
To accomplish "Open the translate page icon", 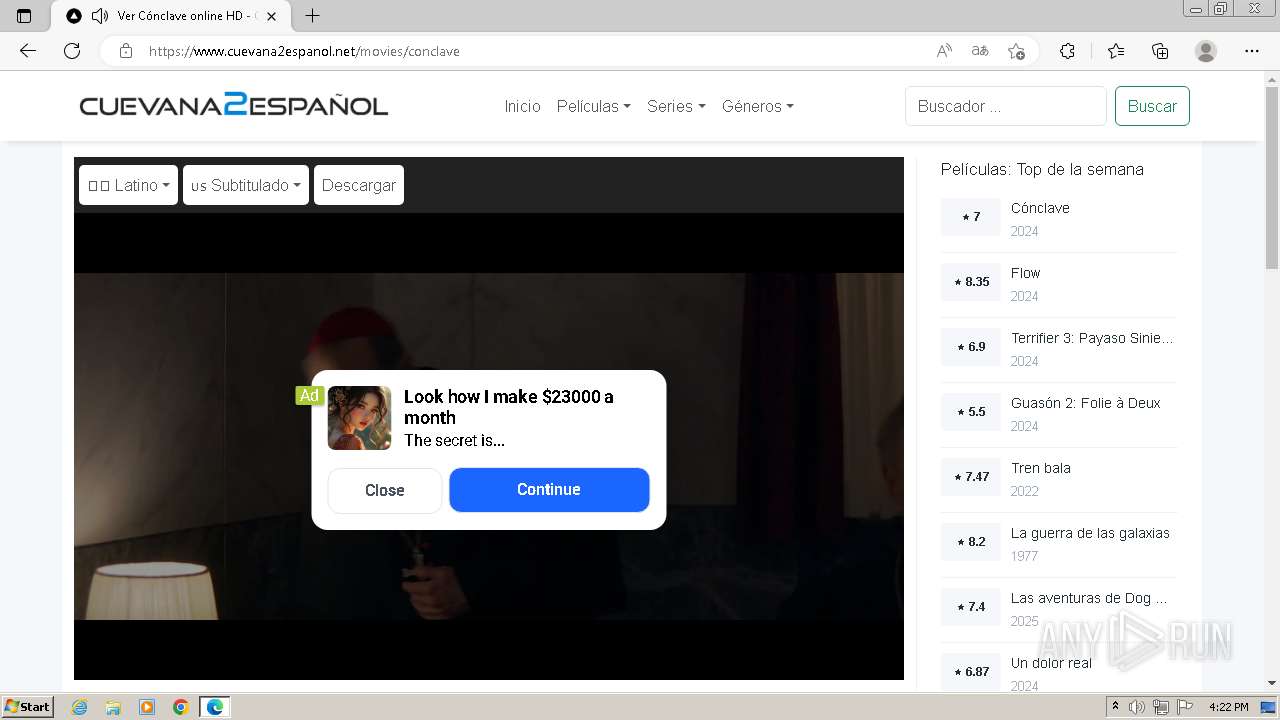I will (980, 51).
